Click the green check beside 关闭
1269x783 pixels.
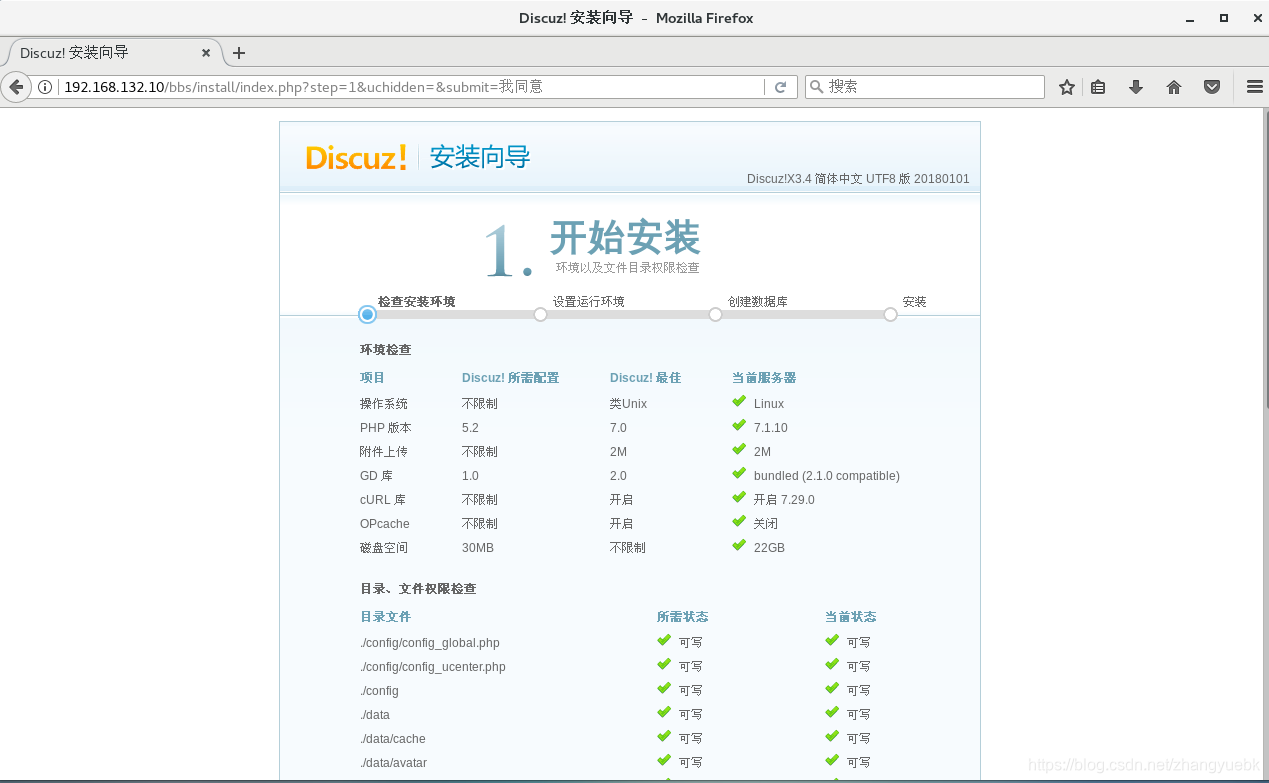(739, 522)
